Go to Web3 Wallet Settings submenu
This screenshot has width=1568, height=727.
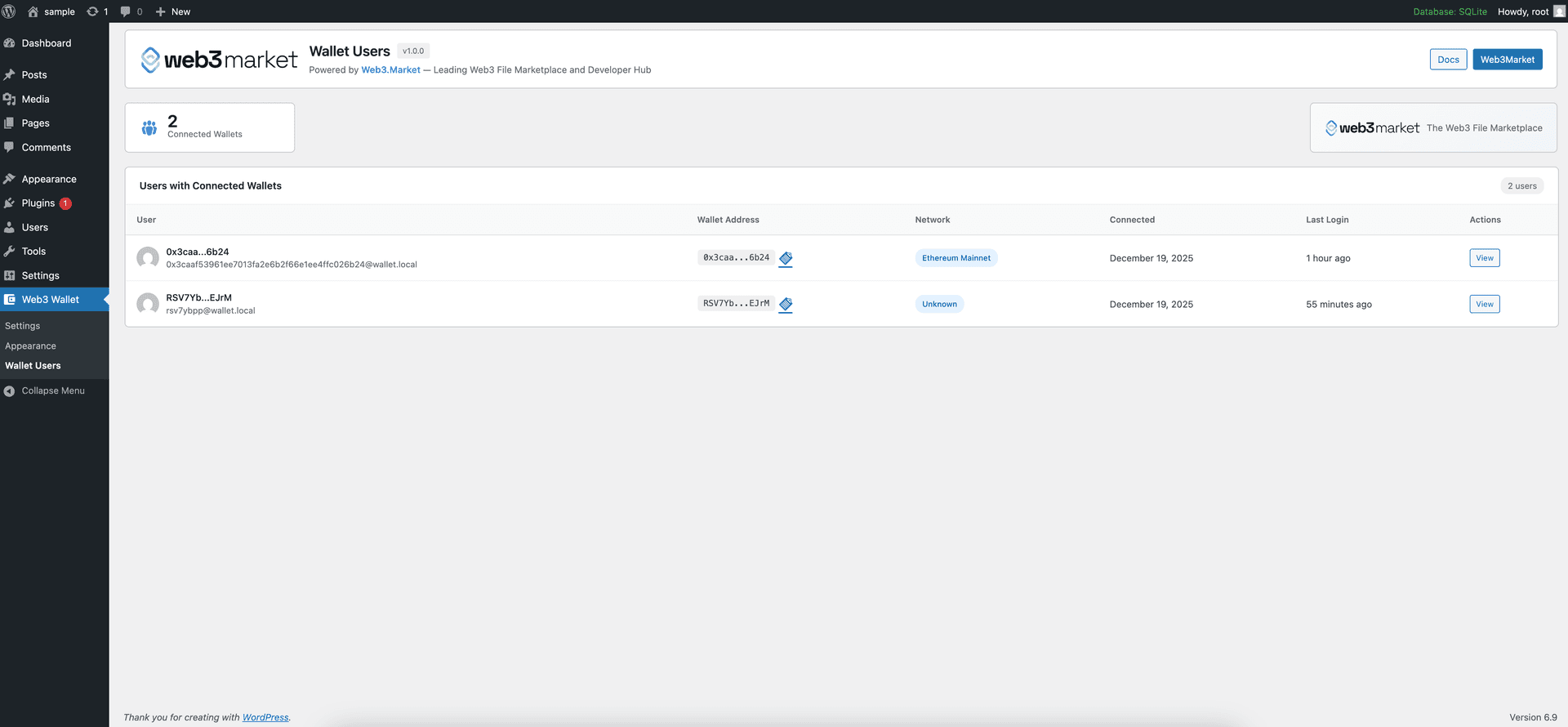23,326
